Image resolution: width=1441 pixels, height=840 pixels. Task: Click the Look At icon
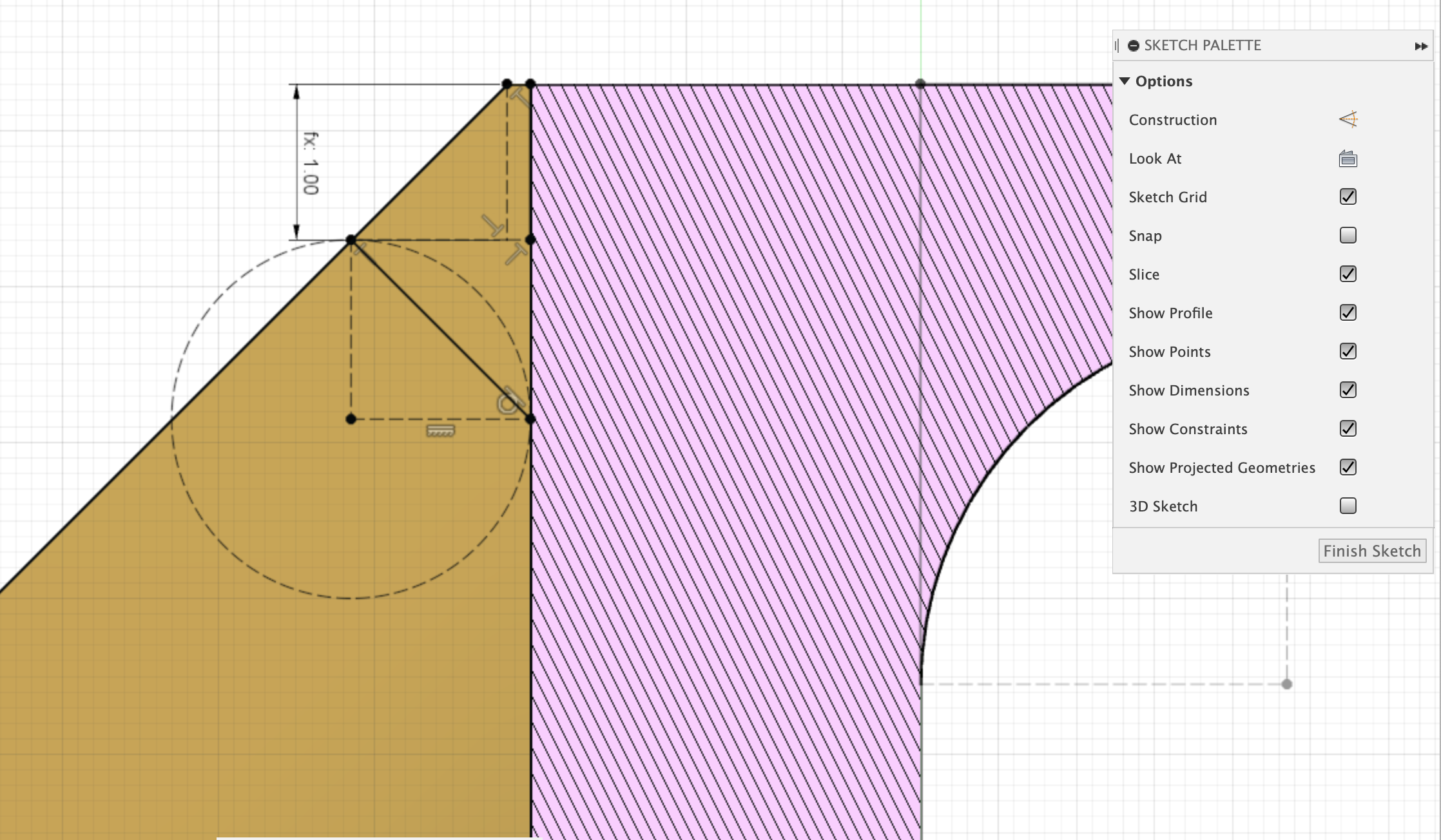pyautogui.click(x=1348, y=158)
